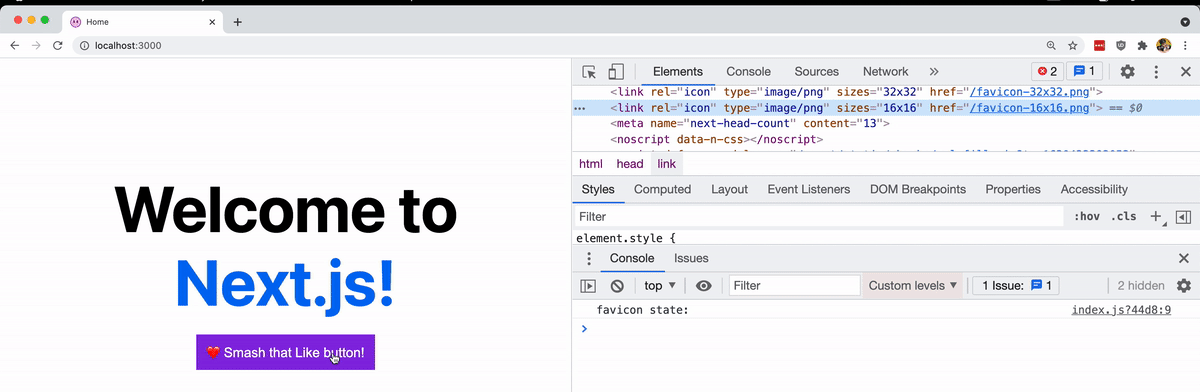Open DevTools settings gear

[1127, 72]
